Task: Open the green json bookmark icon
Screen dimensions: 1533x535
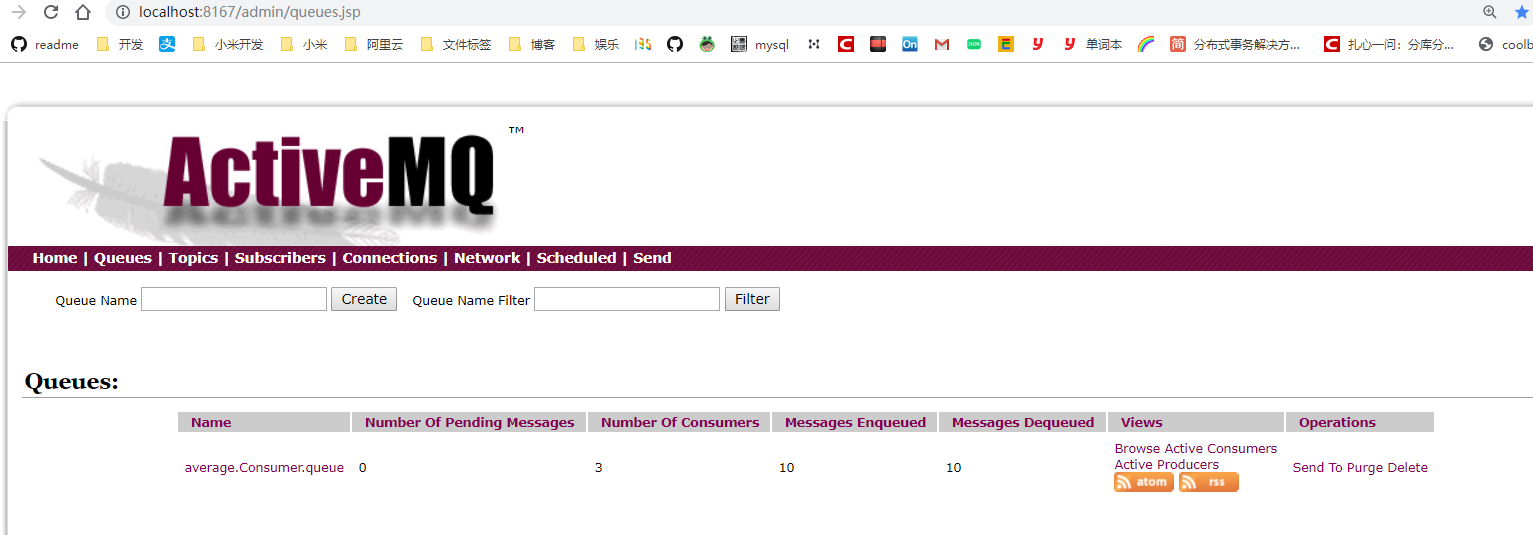Action: pos(974,44)
